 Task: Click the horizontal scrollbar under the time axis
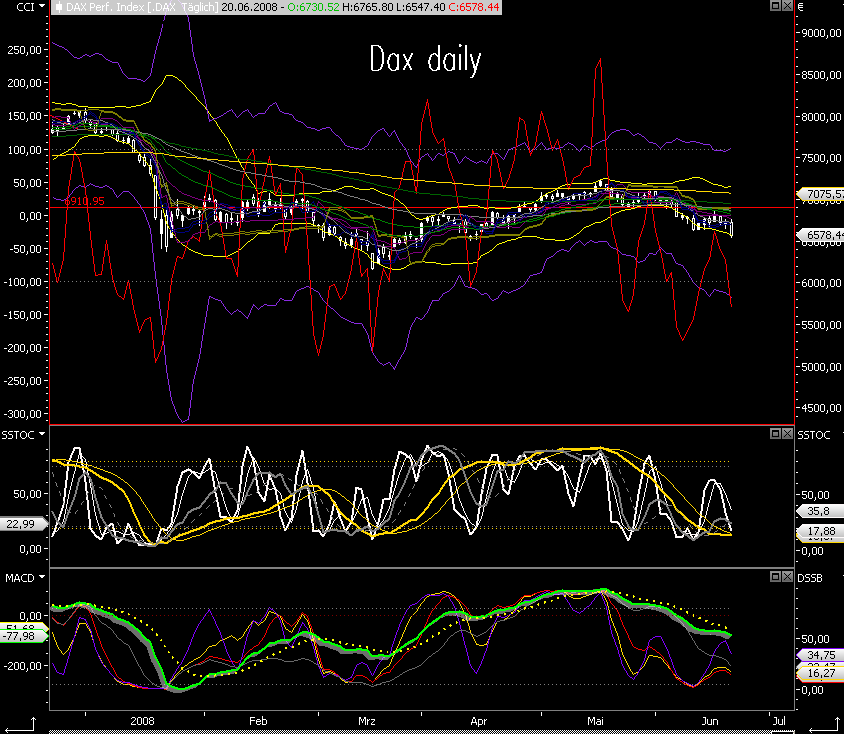pyautogui.click(x=421, y=732)
